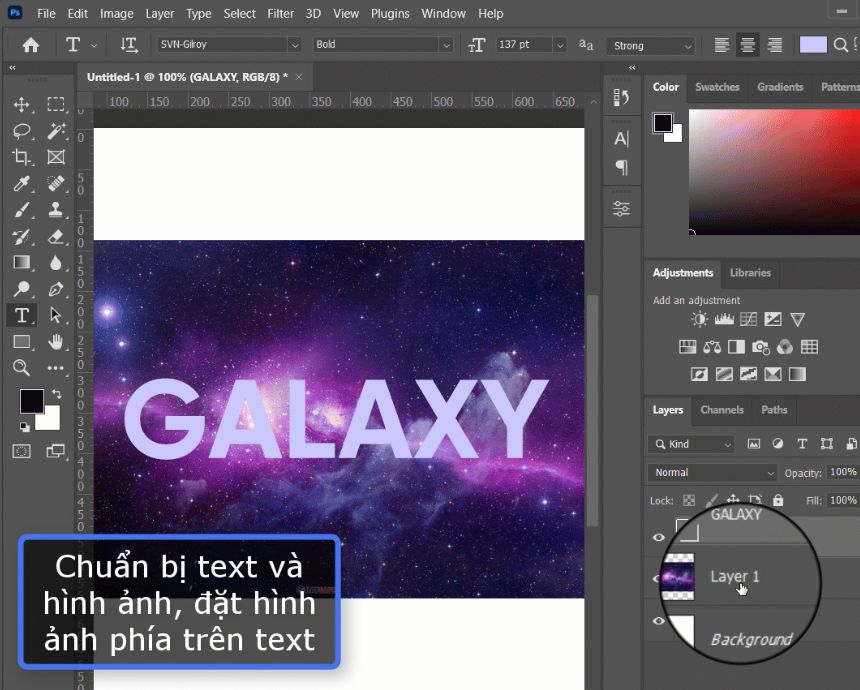Click the text color swatch in options bar
The image size is (860, 690).
point(813,45)
